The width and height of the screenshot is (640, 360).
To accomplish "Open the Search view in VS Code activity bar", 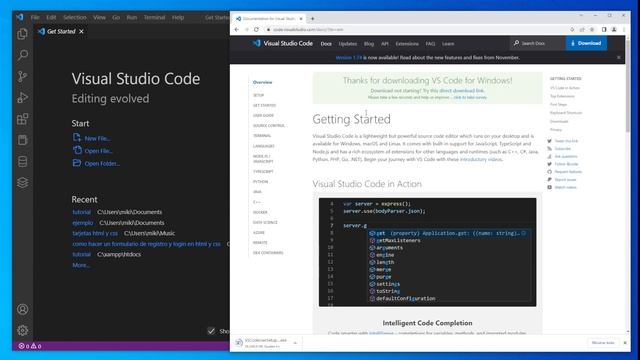I will [x=22, y=55].
